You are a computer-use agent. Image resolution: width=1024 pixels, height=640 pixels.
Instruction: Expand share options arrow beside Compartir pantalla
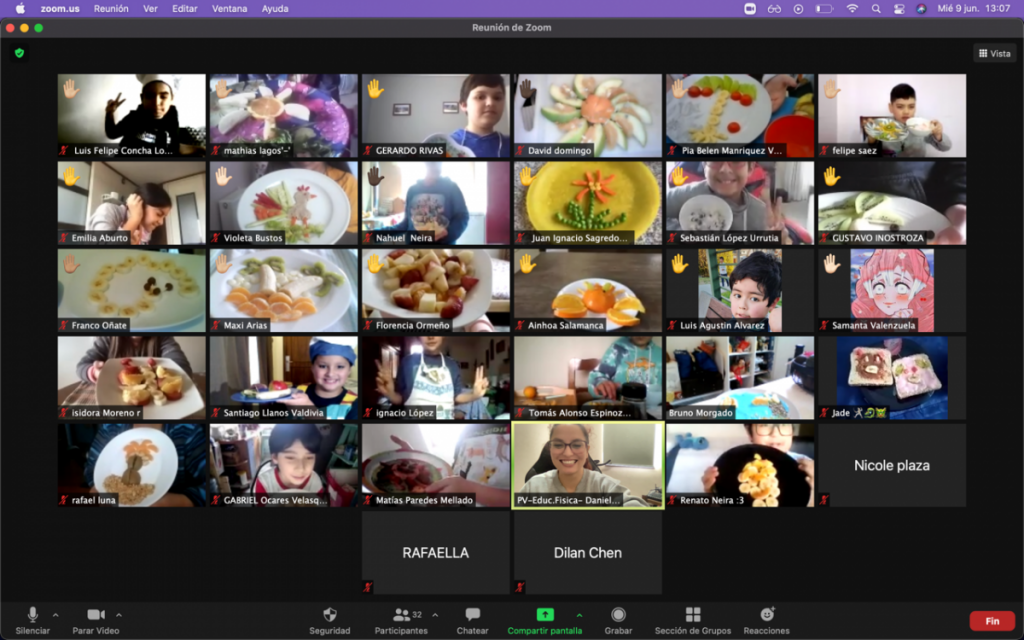pos(578,614)
